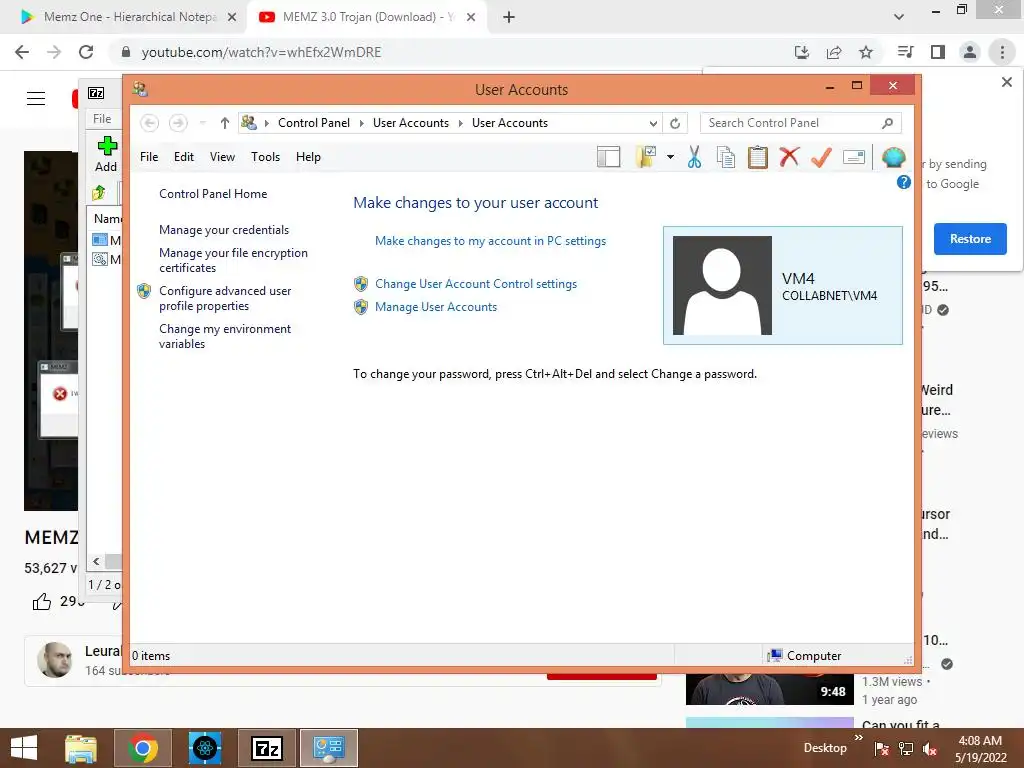
Task: Open the Help menu in User Accounts
Action: click(308, 157)
